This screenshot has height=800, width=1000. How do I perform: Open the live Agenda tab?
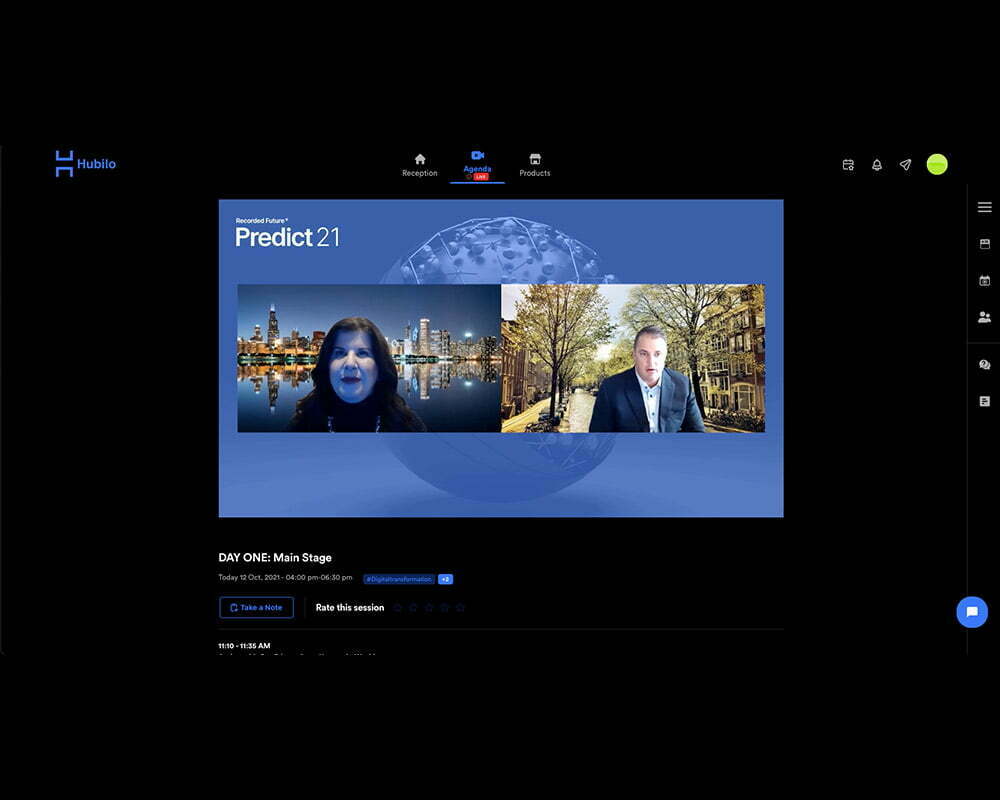coord(477,165)
